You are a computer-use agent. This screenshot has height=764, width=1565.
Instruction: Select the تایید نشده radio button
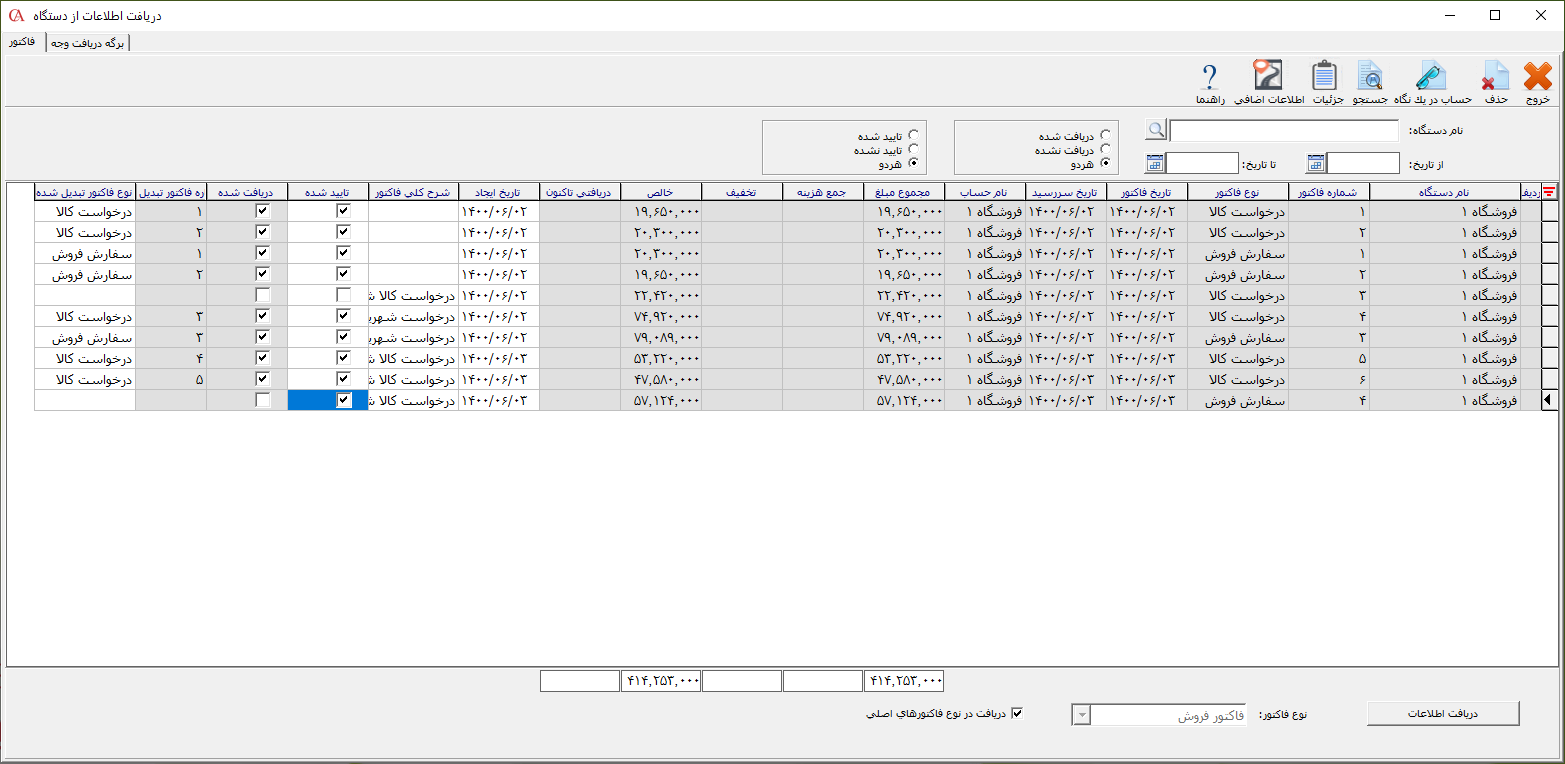[912, 149]
